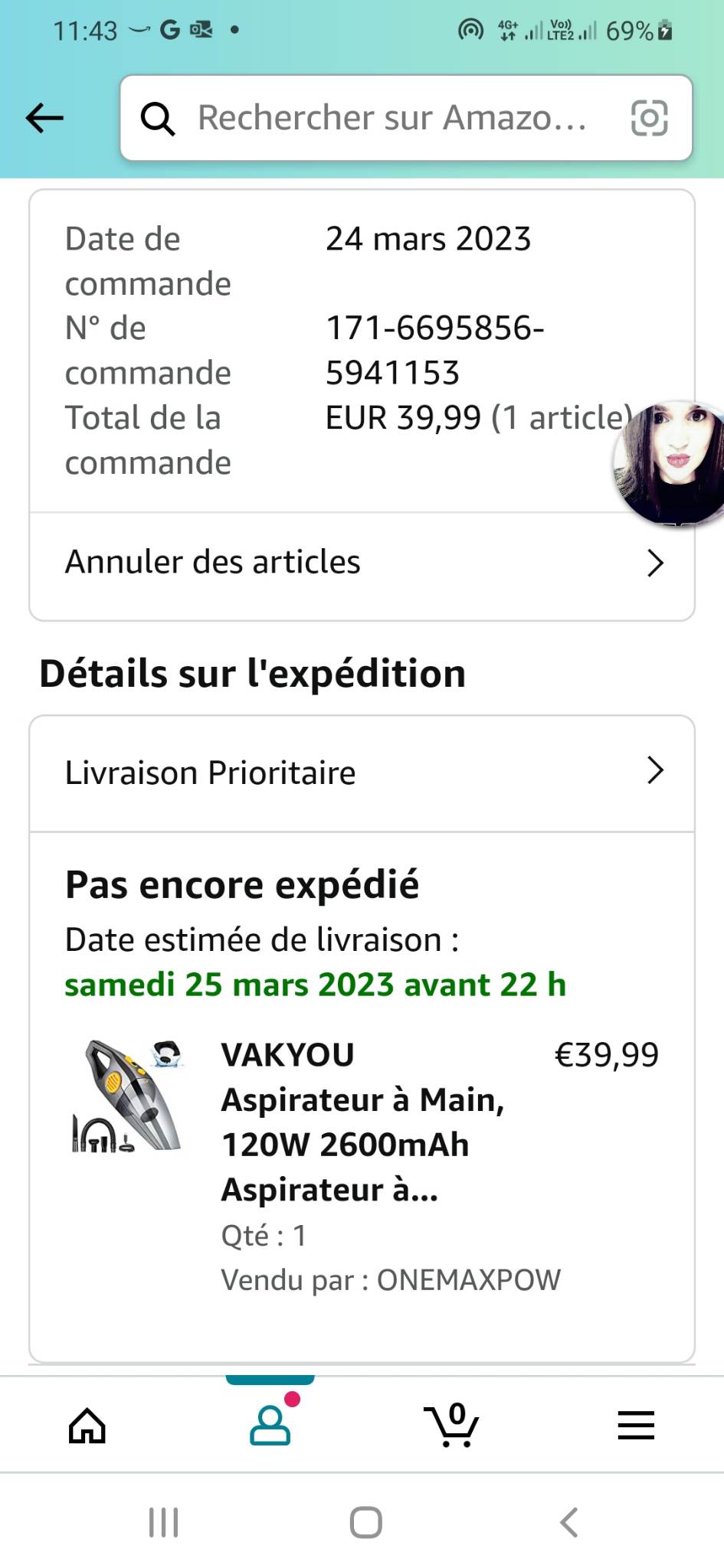Image resolution: width=724 pixels, height=1568 pixels.
Task: Tap the order number text
Action: [434, 351]
